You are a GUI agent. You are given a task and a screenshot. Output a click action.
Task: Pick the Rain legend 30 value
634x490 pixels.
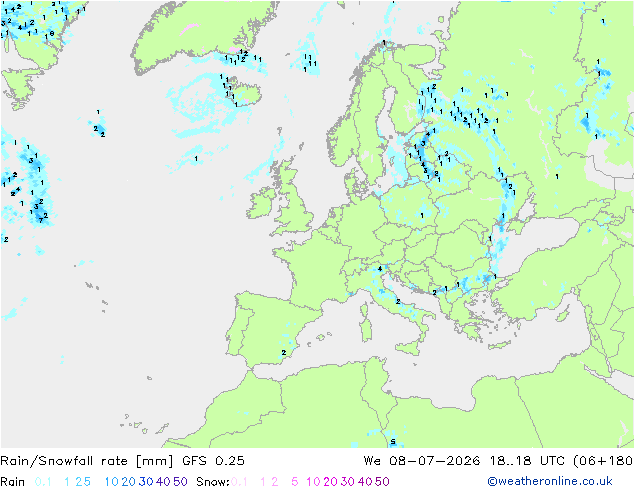[x=146, y=482]
